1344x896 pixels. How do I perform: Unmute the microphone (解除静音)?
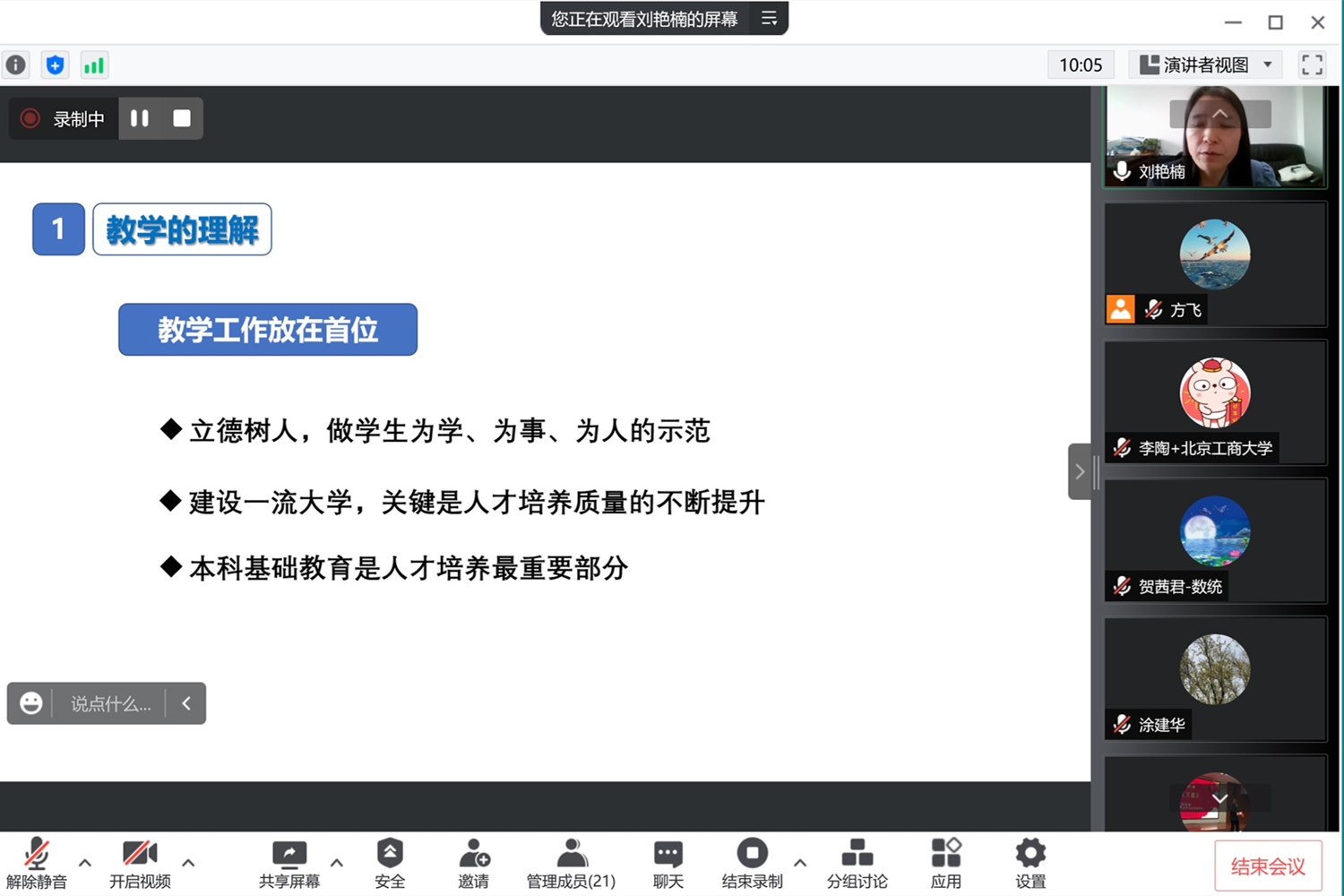point(37,864)
